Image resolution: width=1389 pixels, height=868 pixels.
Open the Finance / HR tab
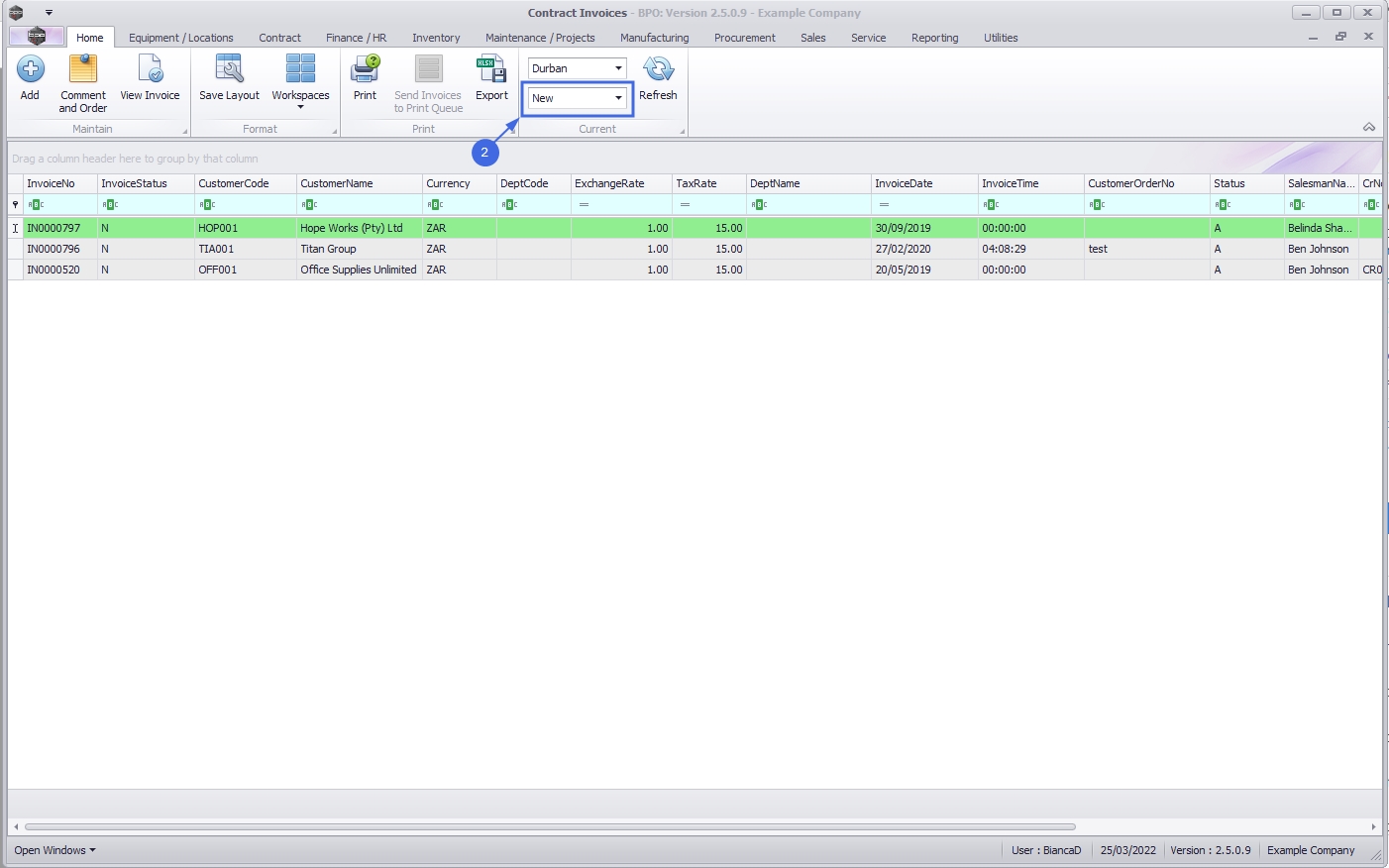click(x=357, y=38)
